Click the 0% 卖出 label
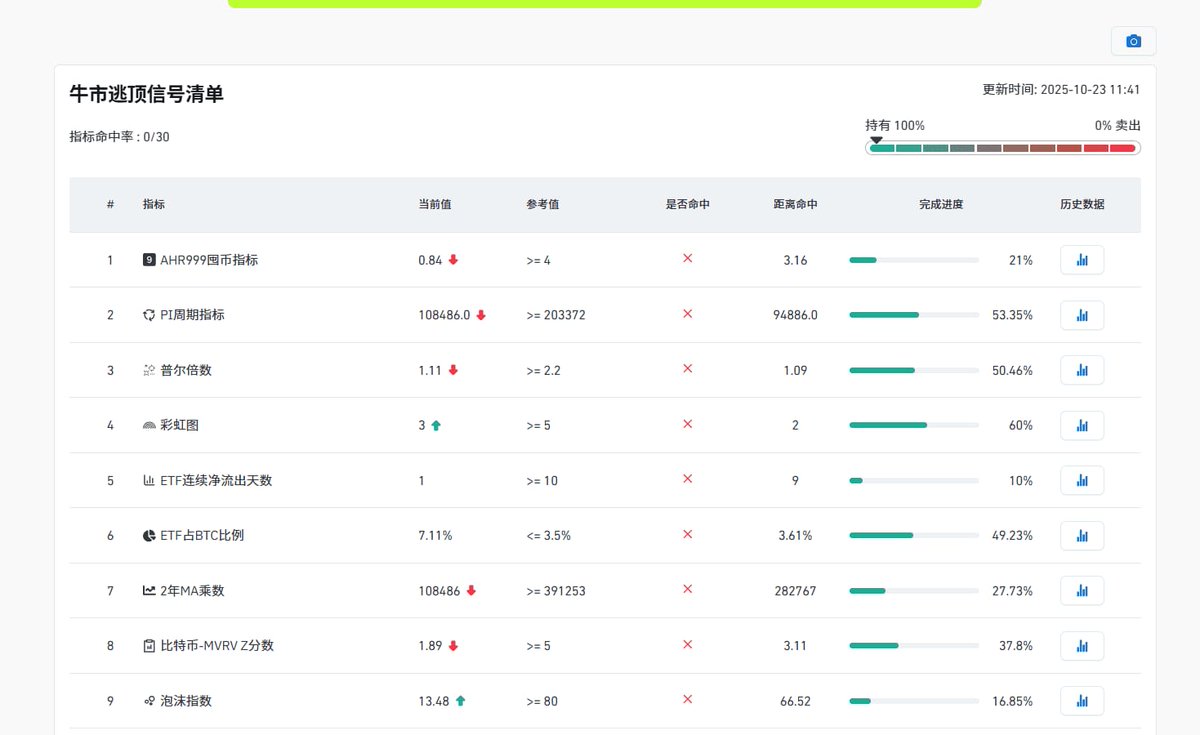This screenshot has width=1200, height=735. [1118, 126]
